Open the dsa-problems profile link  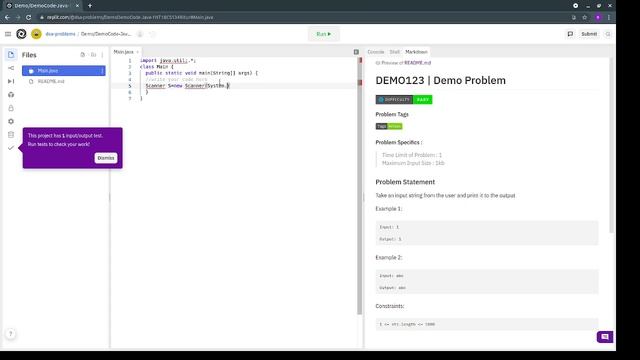(x=60, y=34)
